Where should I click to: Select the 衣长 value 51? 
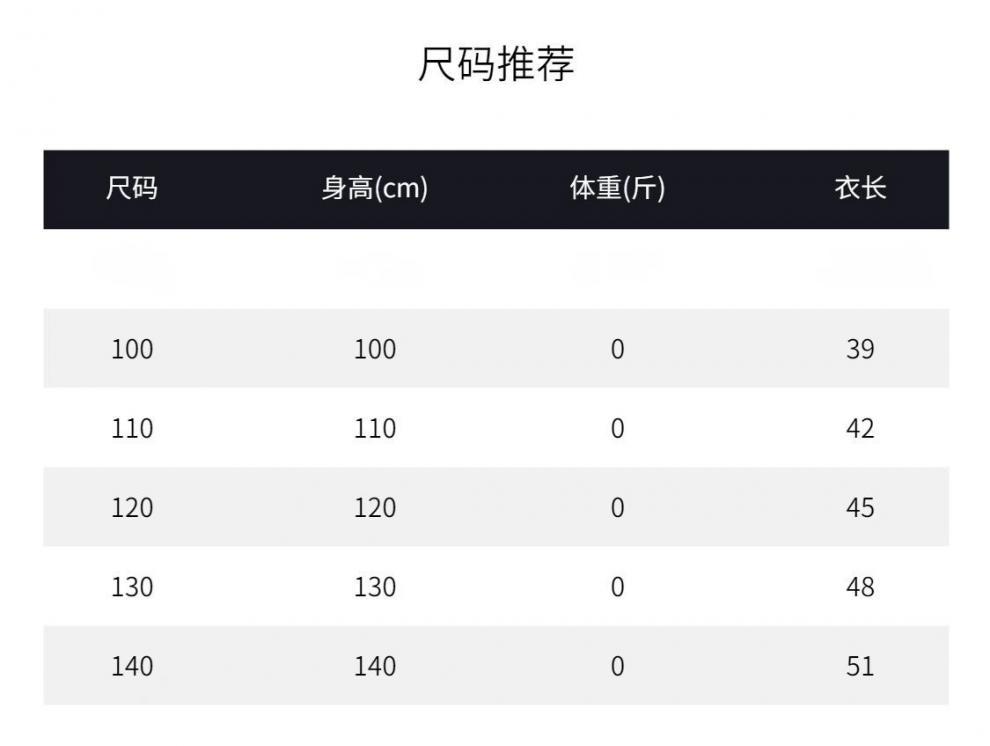860,666
